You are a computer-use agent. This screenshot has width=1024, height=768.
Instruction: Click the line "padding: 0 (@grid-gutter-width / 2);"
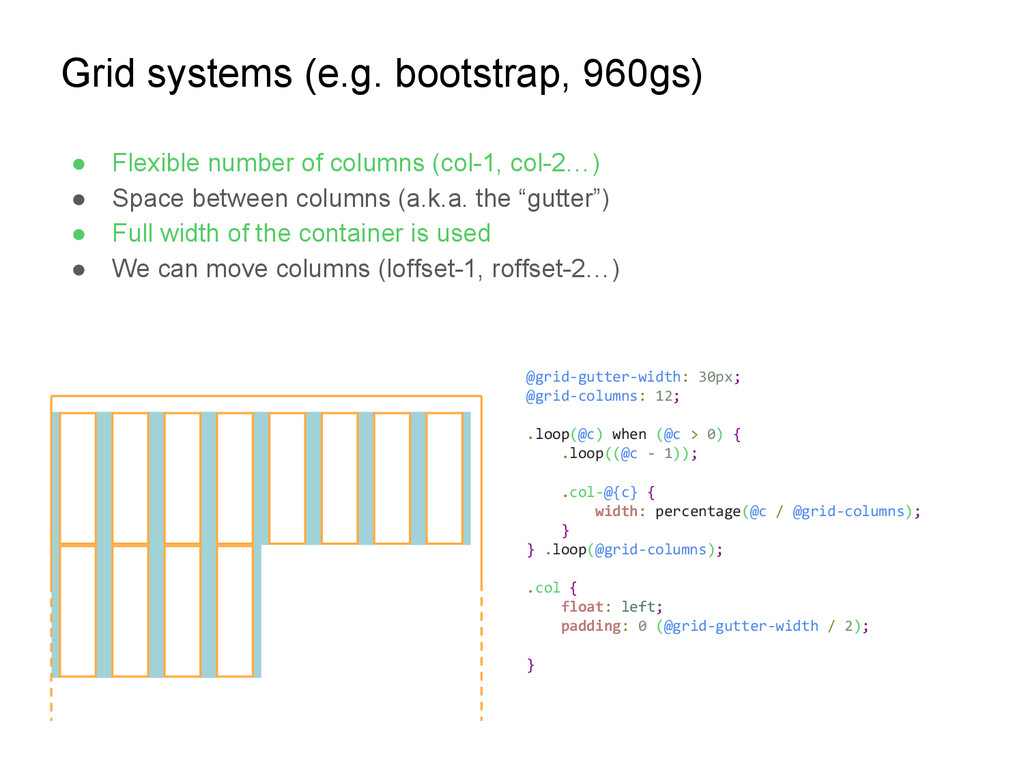(x=715, y=626)
